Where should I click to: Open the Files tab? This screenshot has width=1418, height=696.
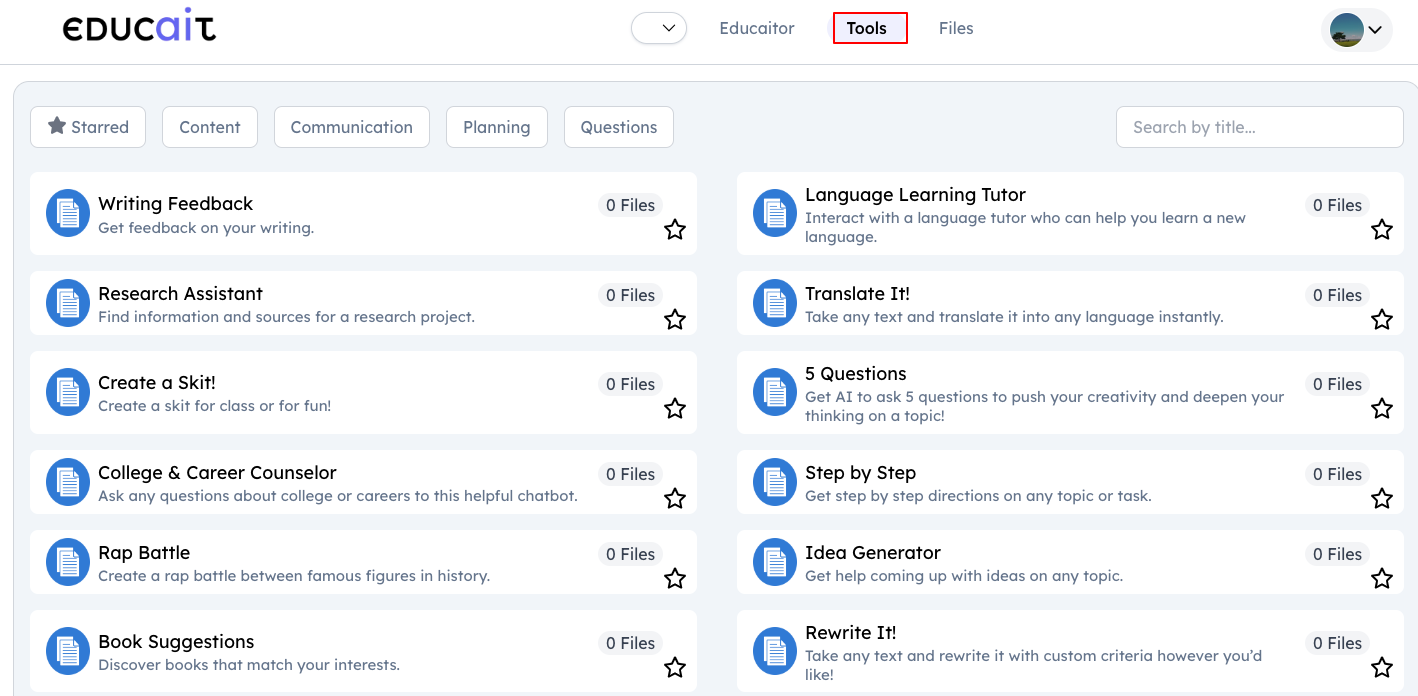[955, 28]
